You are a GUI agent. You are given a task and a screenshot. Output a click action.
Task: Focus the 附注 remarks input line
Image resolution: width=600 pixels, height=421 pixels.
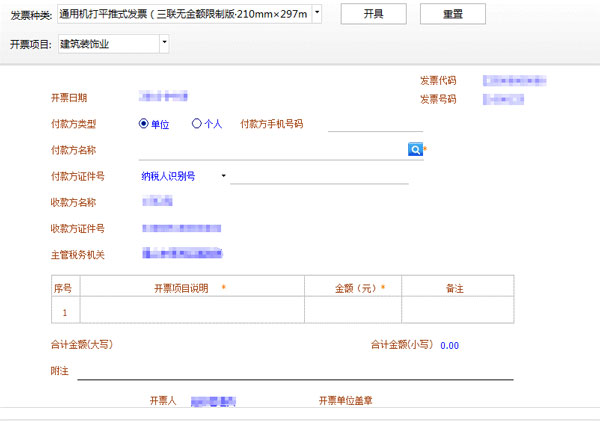(295, 371)
